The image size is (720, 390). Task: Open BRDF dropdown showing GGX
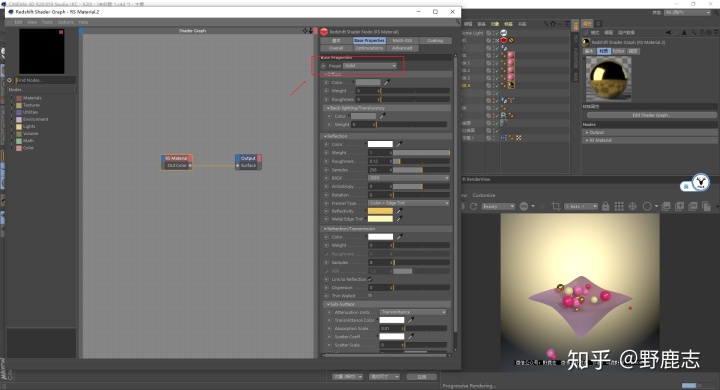tap(409, 178)
